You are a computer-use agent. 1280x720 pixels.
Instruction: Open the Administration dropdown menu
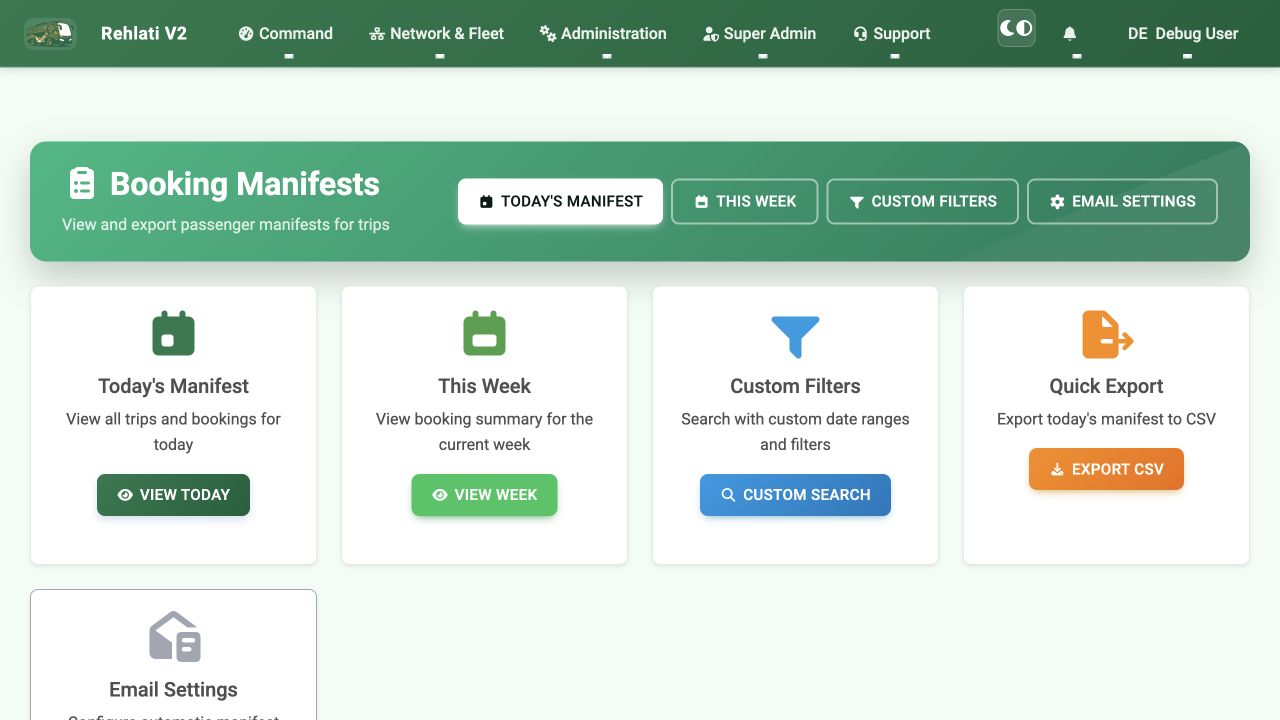[603, 34]
